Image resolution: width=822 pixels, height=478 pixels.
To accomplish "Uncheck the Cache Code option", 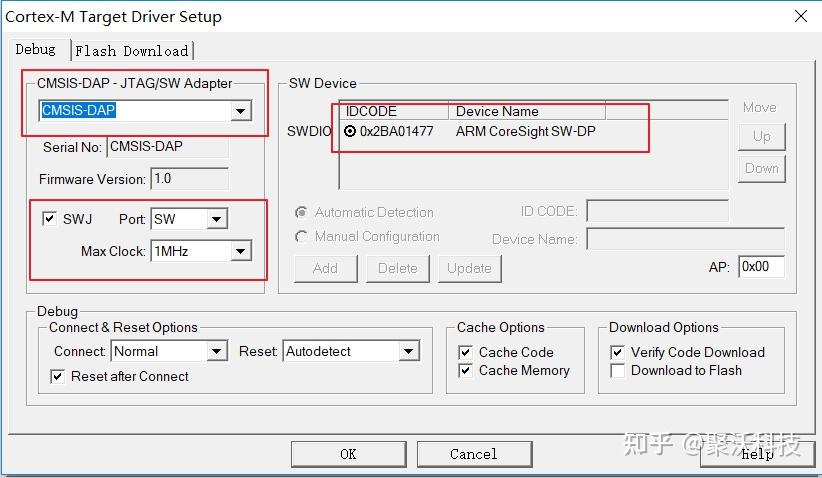I will click(x=465, y=352).
